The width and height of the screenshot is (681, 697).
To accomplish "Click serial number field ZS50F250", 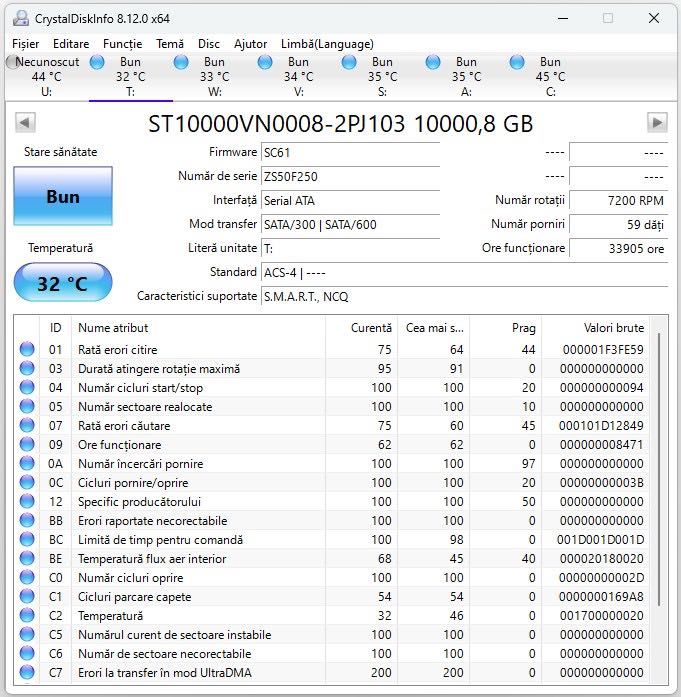I will coord(350,176).
